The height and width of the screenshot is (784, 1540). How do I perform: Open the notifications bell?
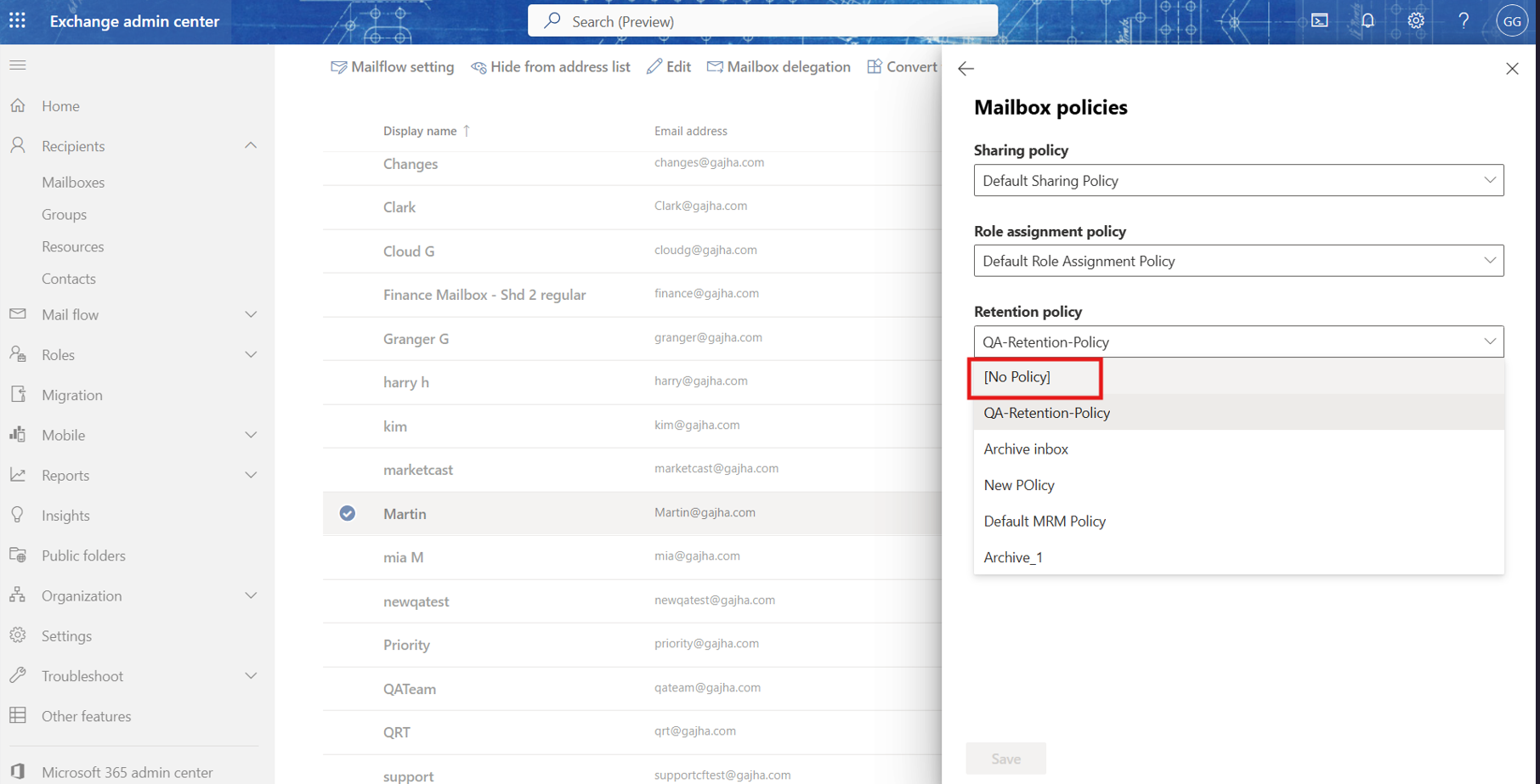click(1367, 20)
